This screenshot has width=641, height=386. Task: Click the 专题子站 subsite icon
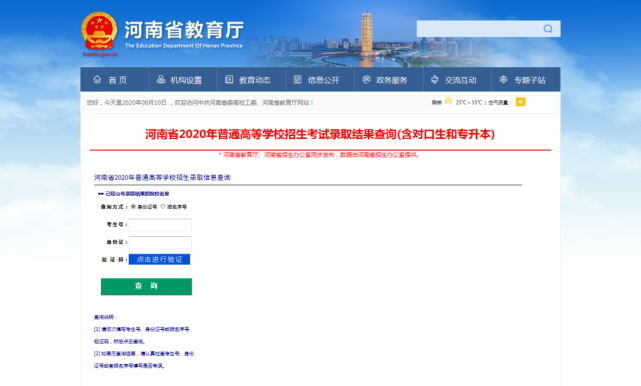pyautogui.click(x=504, y=79)
